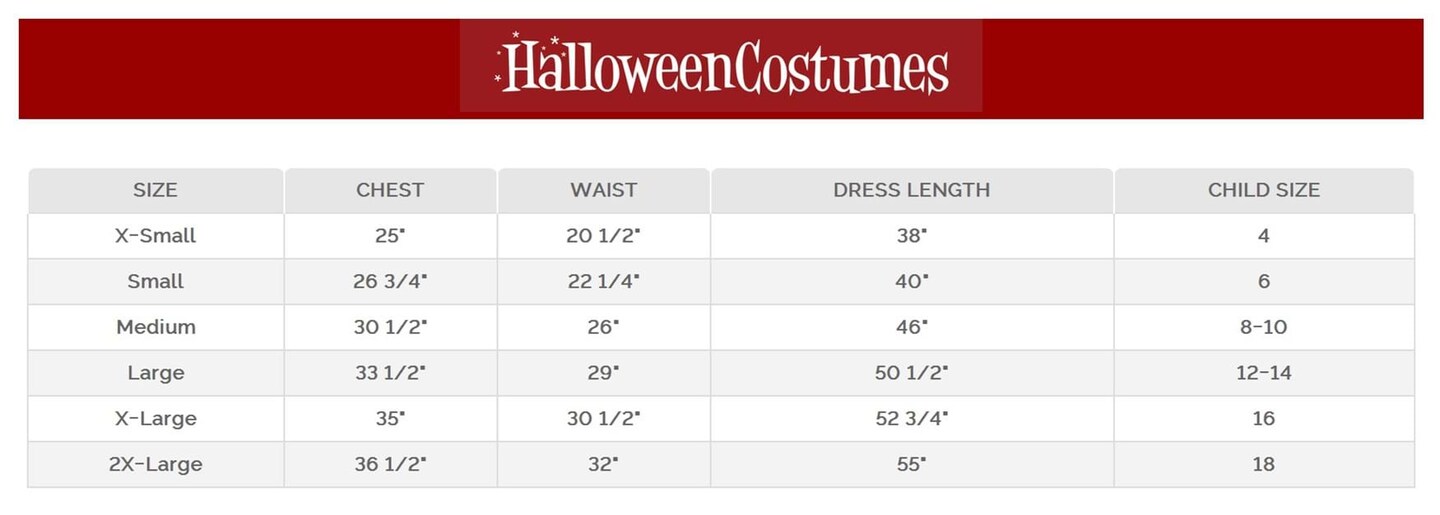
Task: Click the CHEST column header
Action: [390, 190]
